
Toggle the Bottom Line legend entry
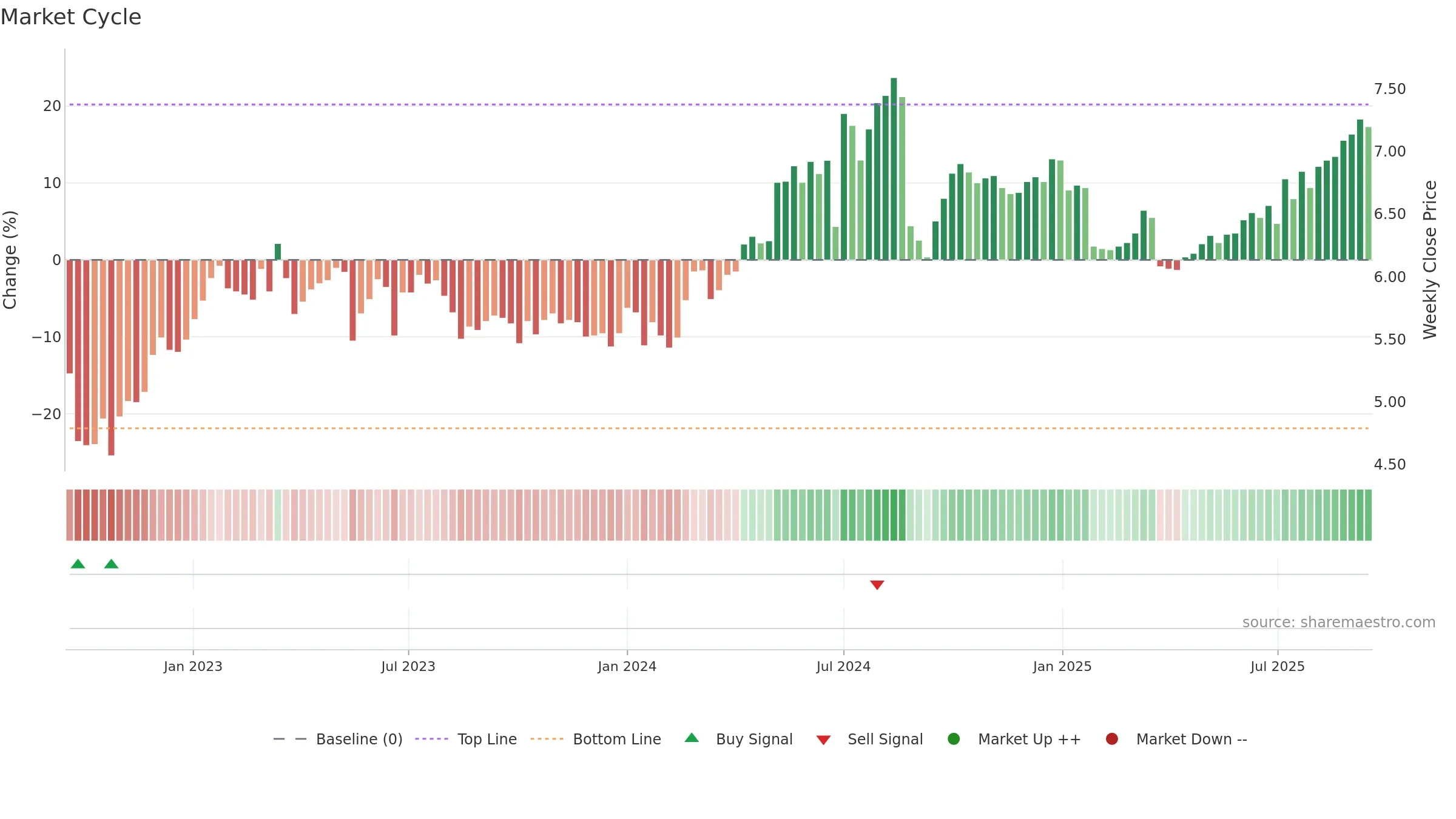pos(596,739)
